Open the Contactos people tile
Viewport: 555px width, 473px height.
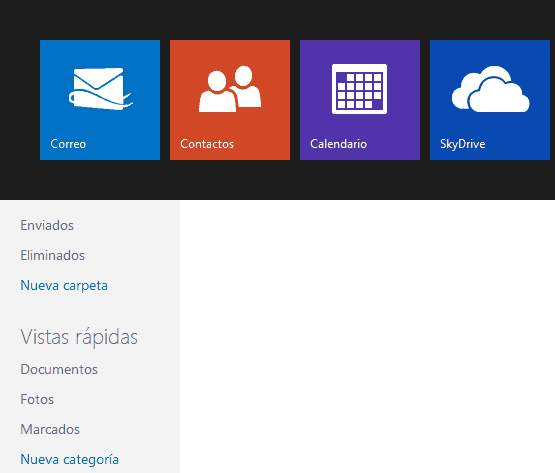point(230,100)
